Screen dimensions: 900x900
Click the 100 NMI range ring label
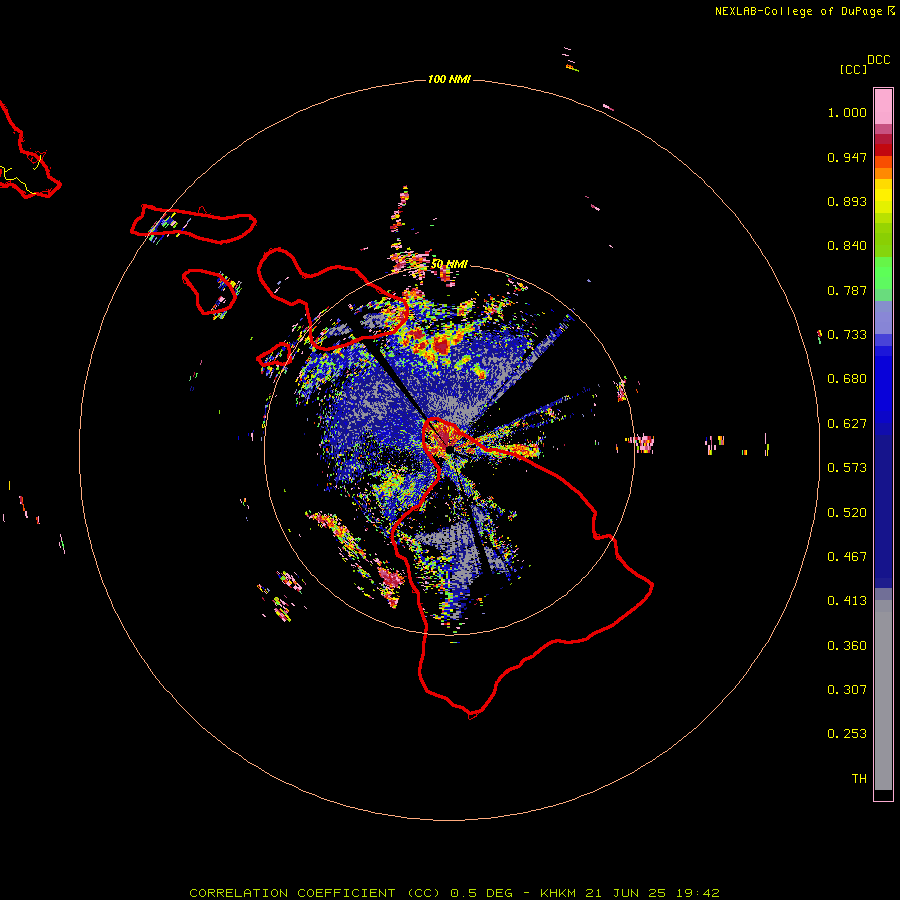click(449, 79)
